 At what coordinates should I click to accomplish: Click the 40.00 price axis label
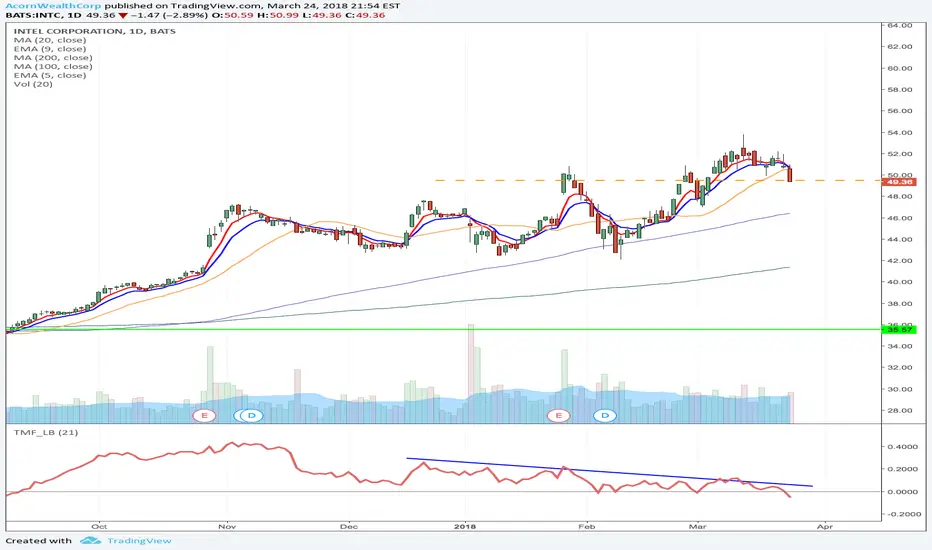[x=900, y=282]
